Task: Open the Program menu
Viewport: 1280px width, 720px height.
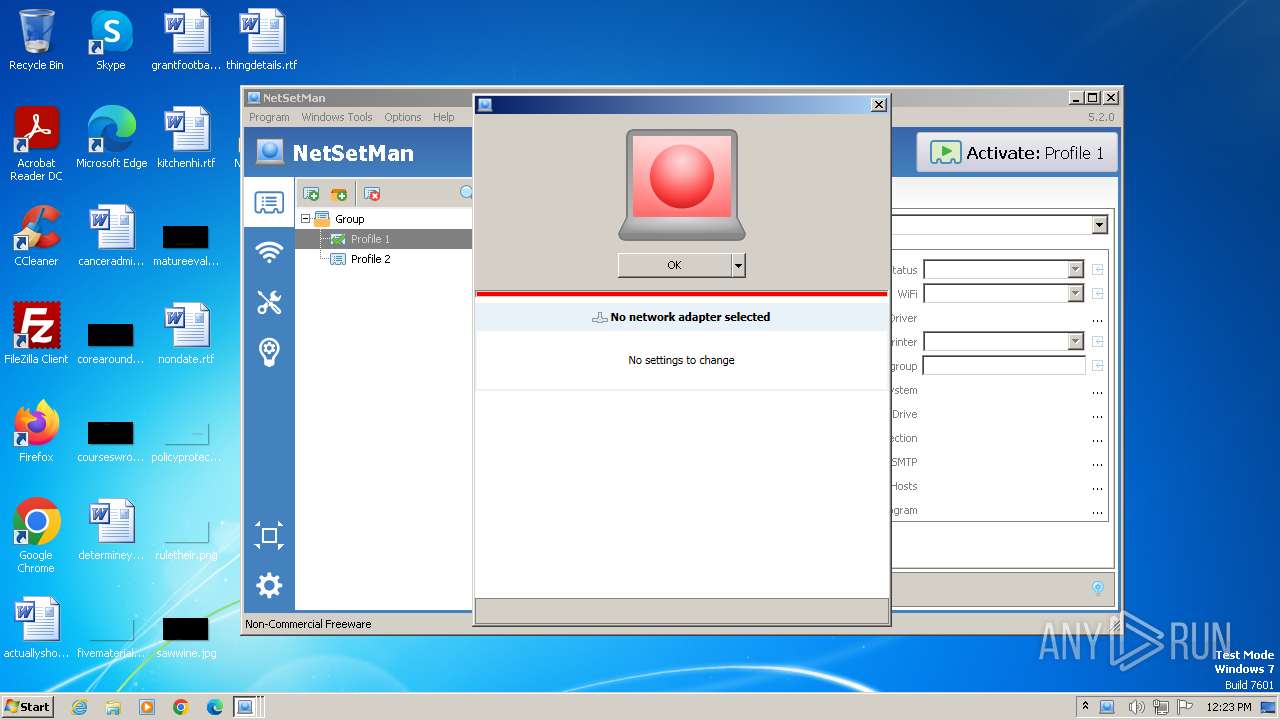Action: 269,117
